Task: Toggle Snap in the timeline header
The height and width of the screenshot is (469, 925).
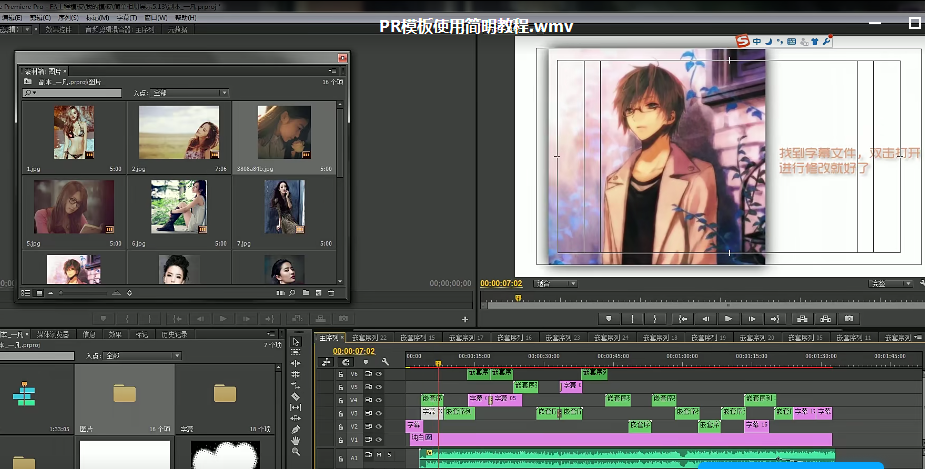Action: 346,362
